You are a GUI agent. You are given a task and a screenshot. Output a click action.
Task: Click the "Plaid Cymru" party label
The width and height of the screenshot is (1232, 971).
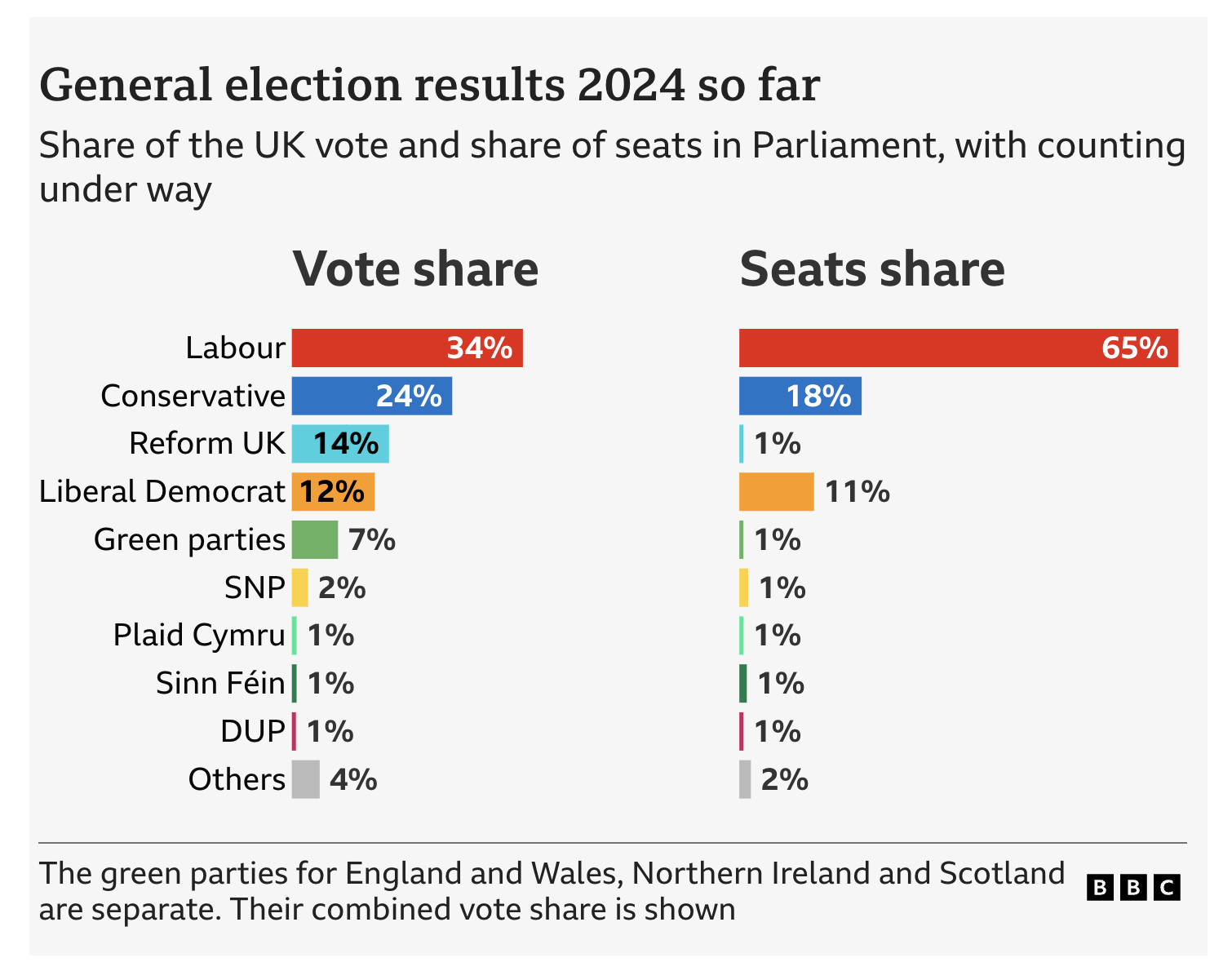tap(199, 635)
